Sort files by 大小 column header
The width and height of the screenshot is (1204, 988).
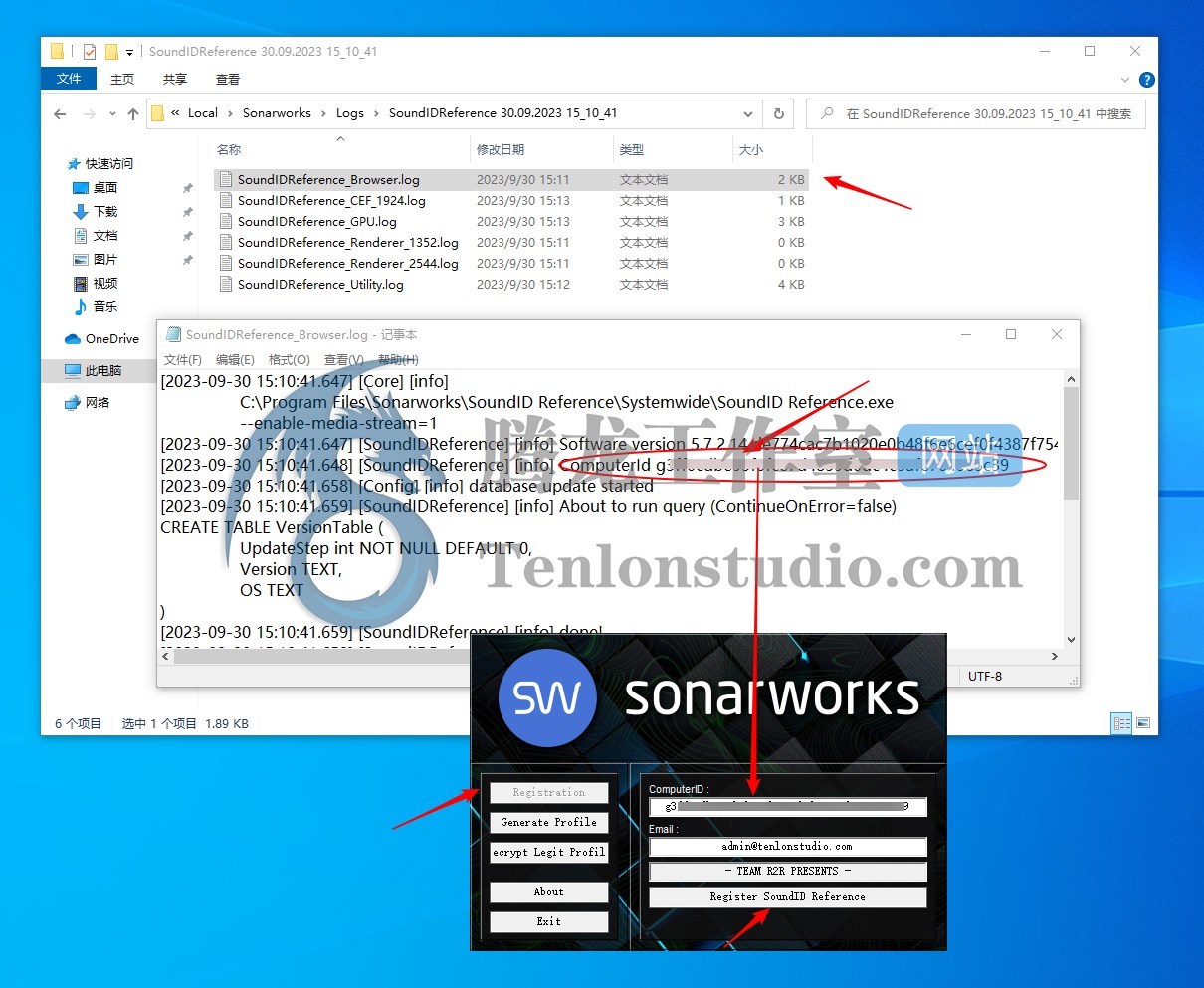(x=751, y=150)
